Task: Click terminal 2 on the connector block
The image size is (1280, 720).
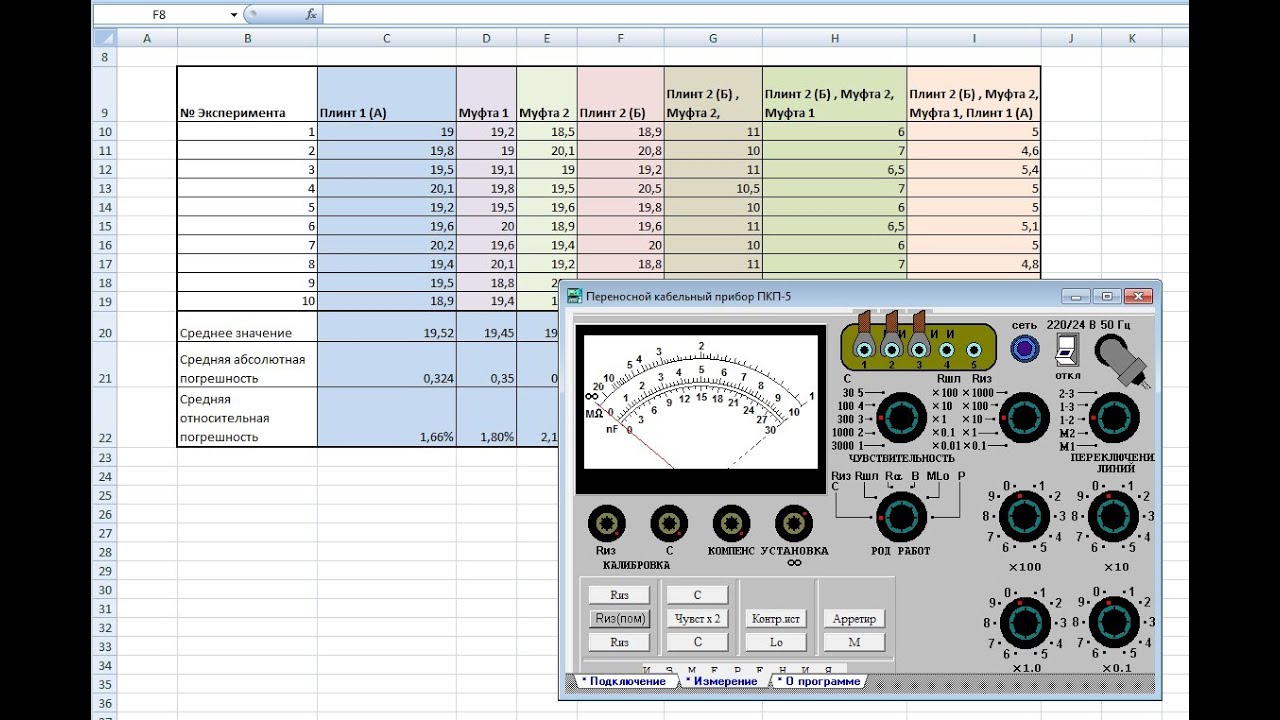Action: point(892,349)
